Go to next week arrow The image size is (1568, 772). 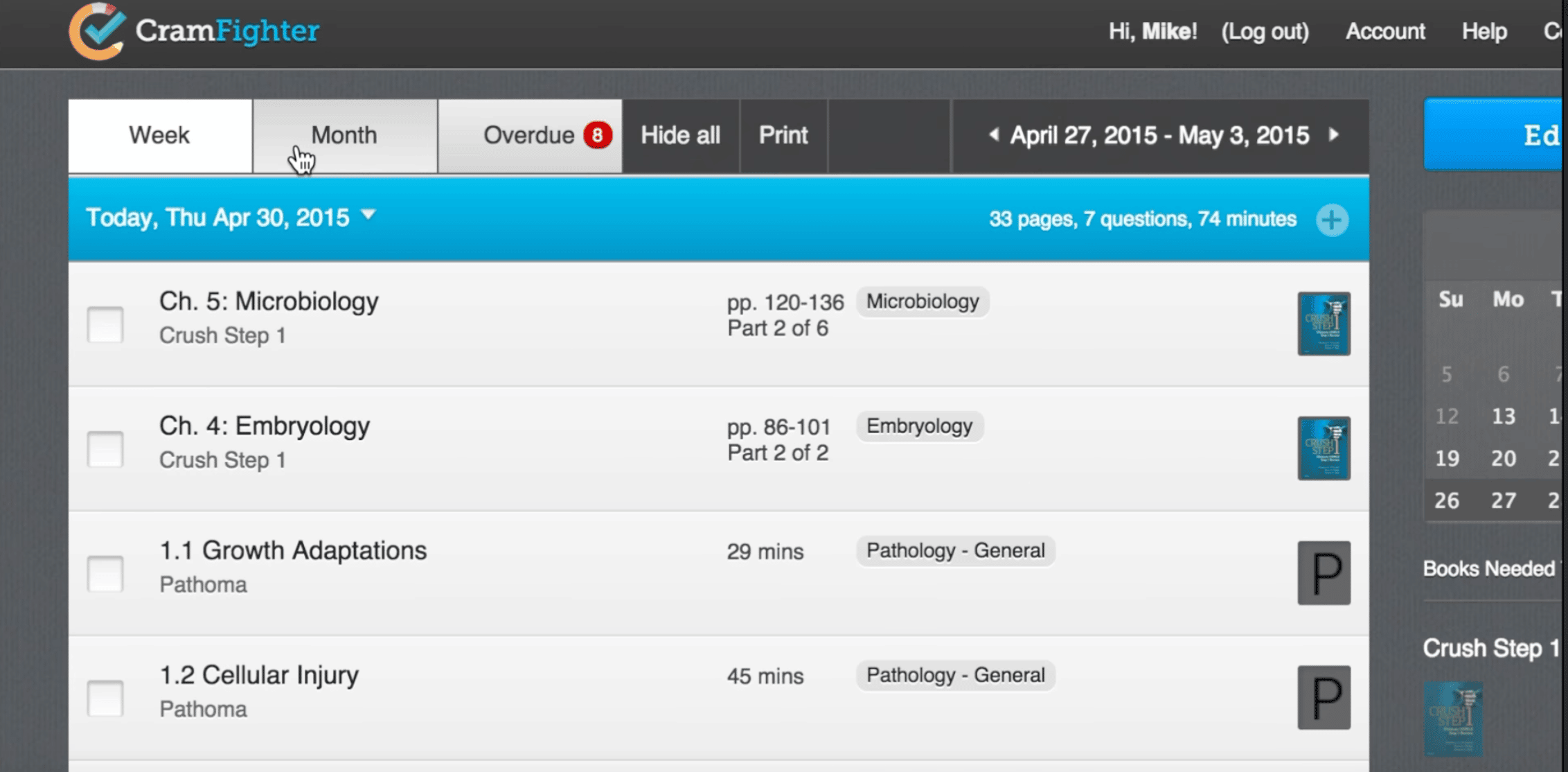(x=1334, y=134)
